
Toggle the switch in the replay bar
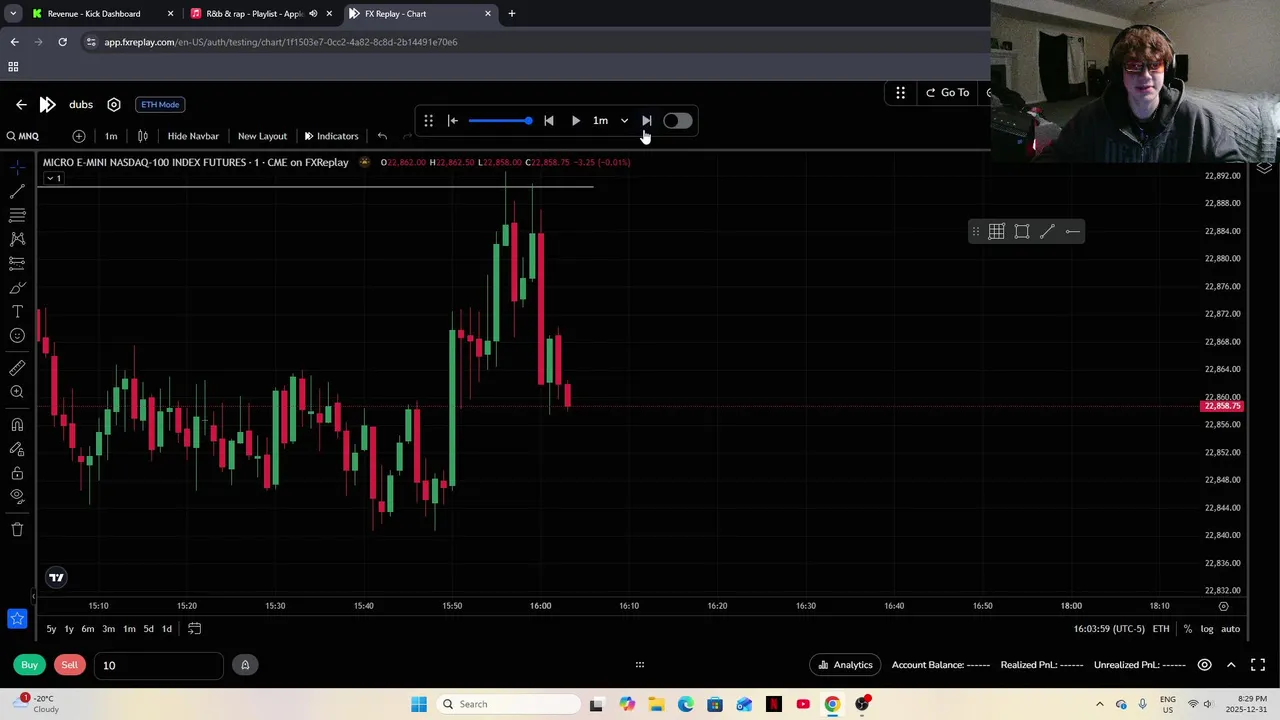tap(677, 121)
